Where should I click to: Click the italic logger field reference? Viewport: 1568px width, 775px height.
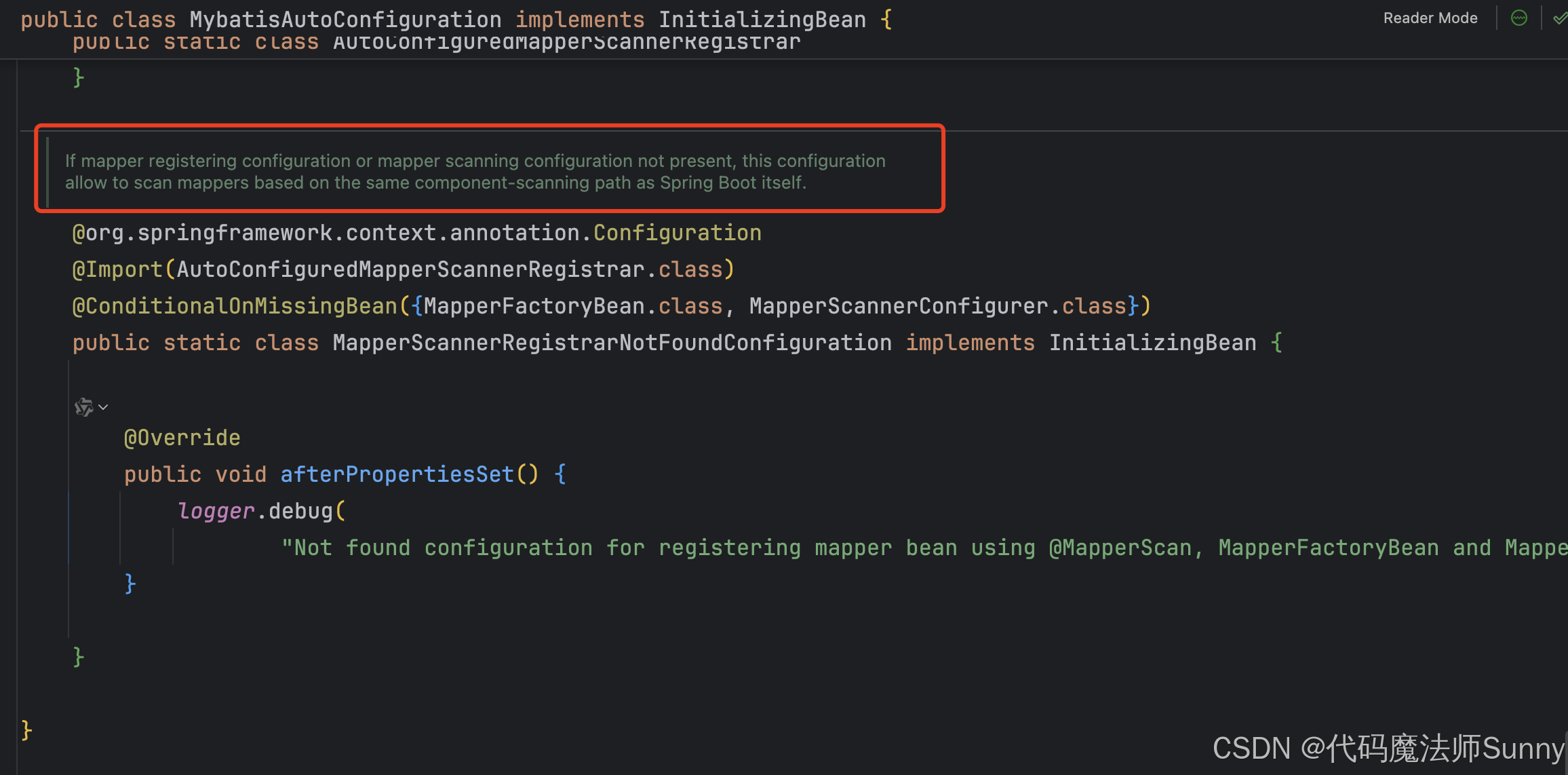pos(216,511)
